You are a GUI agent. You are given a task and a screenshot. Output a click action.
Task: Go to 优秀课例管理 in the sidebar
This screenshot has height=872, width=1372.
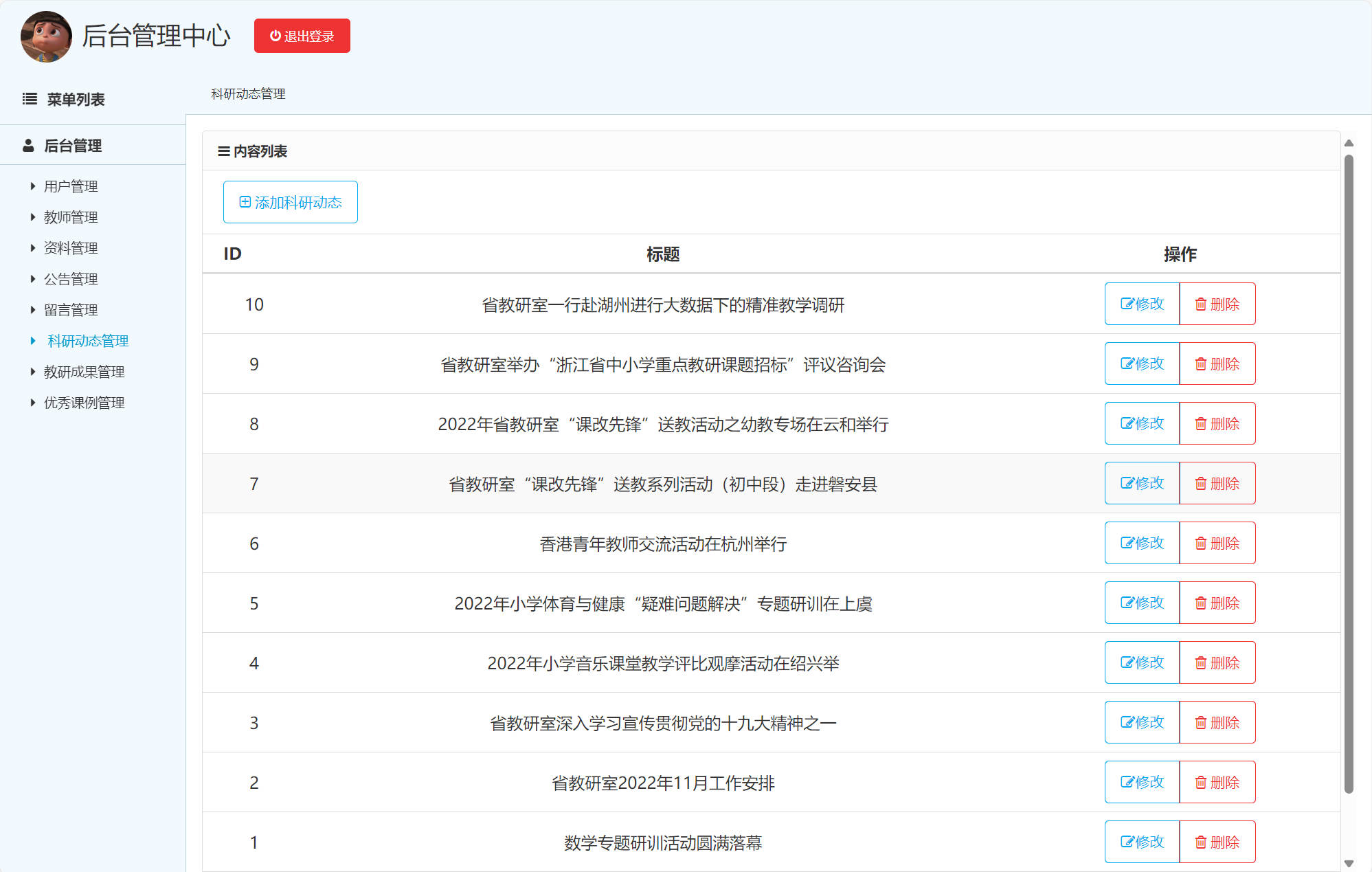pyautogui.click(x=84, y=403)
